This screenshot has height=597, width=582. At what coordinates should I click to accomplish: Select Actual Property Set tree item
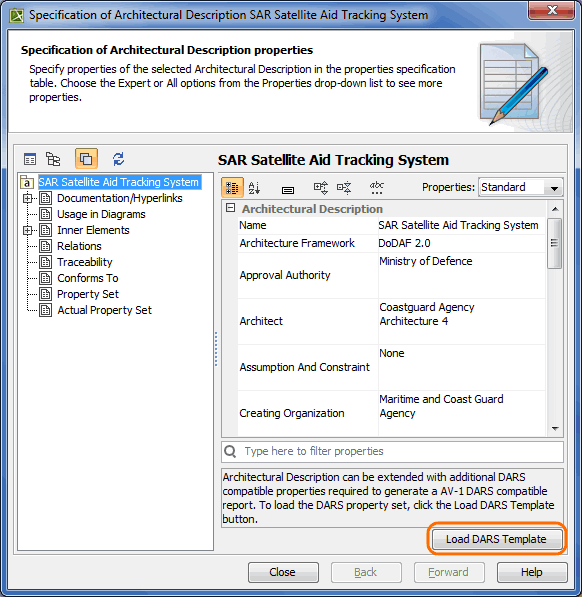(x=104, y=310)
